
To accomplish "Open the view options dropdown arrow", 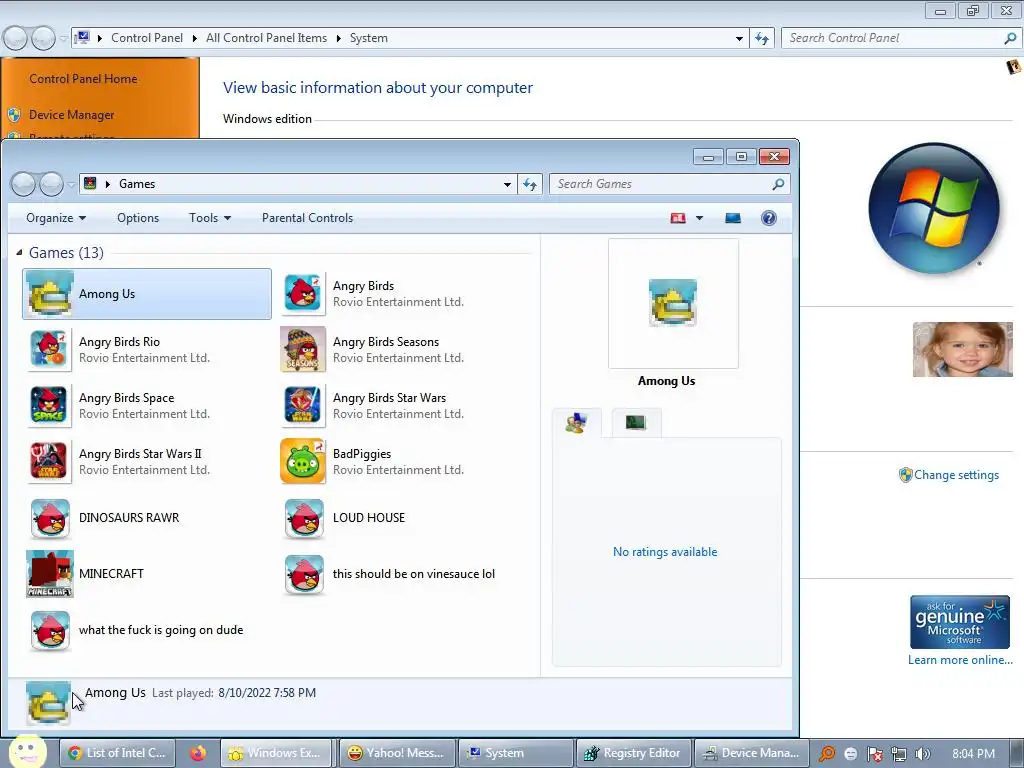I will 699,218.
